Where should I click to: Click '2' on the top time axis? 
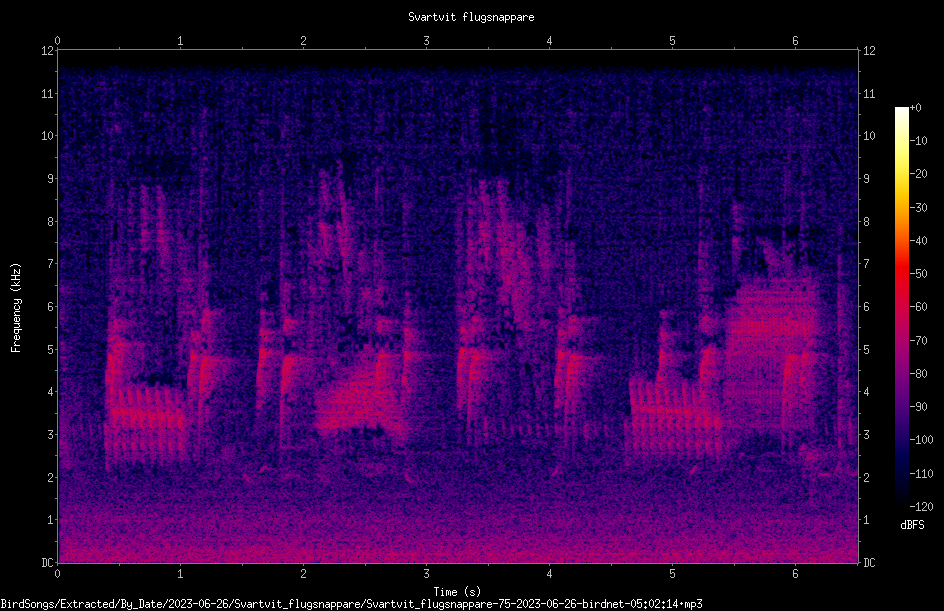303,41
